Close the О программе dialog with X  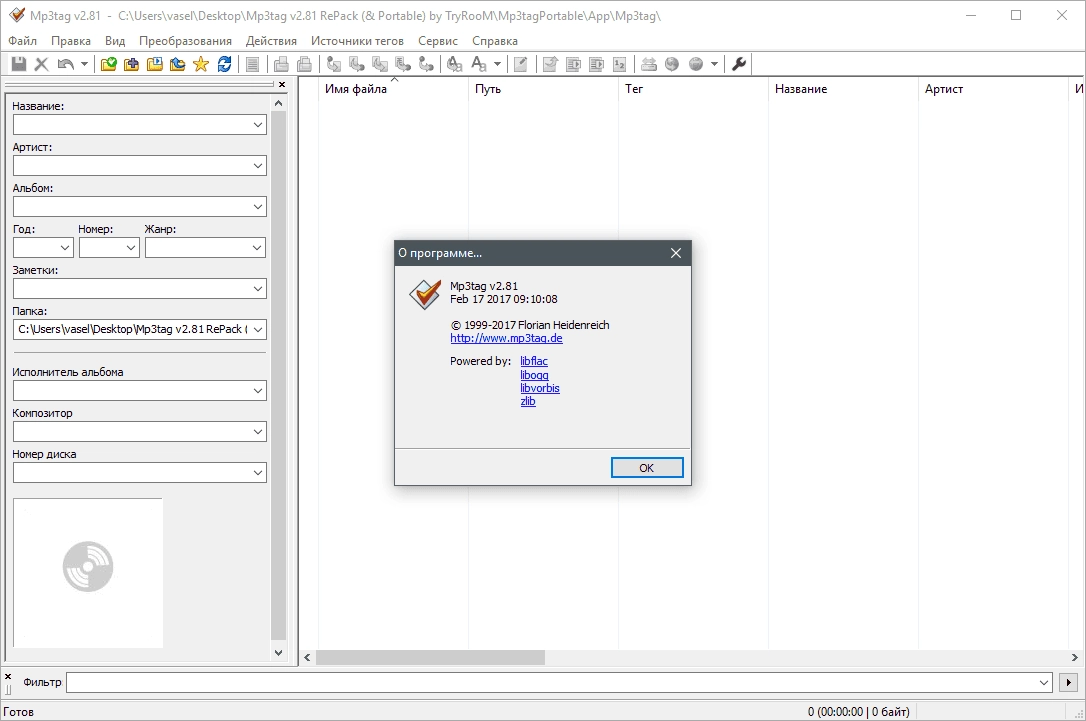tap(676, 253)
